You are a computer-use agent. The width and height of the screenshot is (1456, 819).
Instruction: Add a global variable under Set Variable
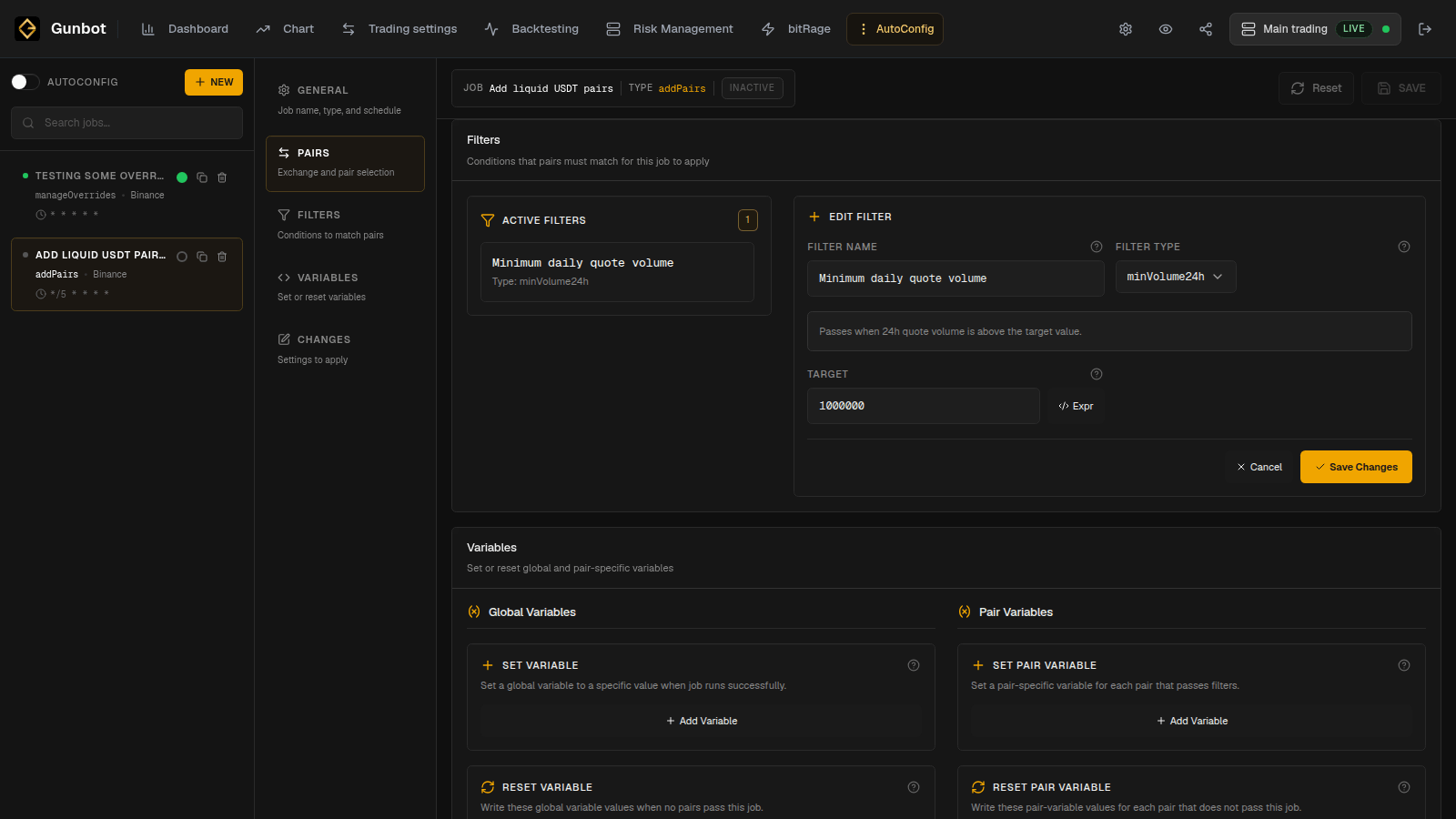click(701, 721)
